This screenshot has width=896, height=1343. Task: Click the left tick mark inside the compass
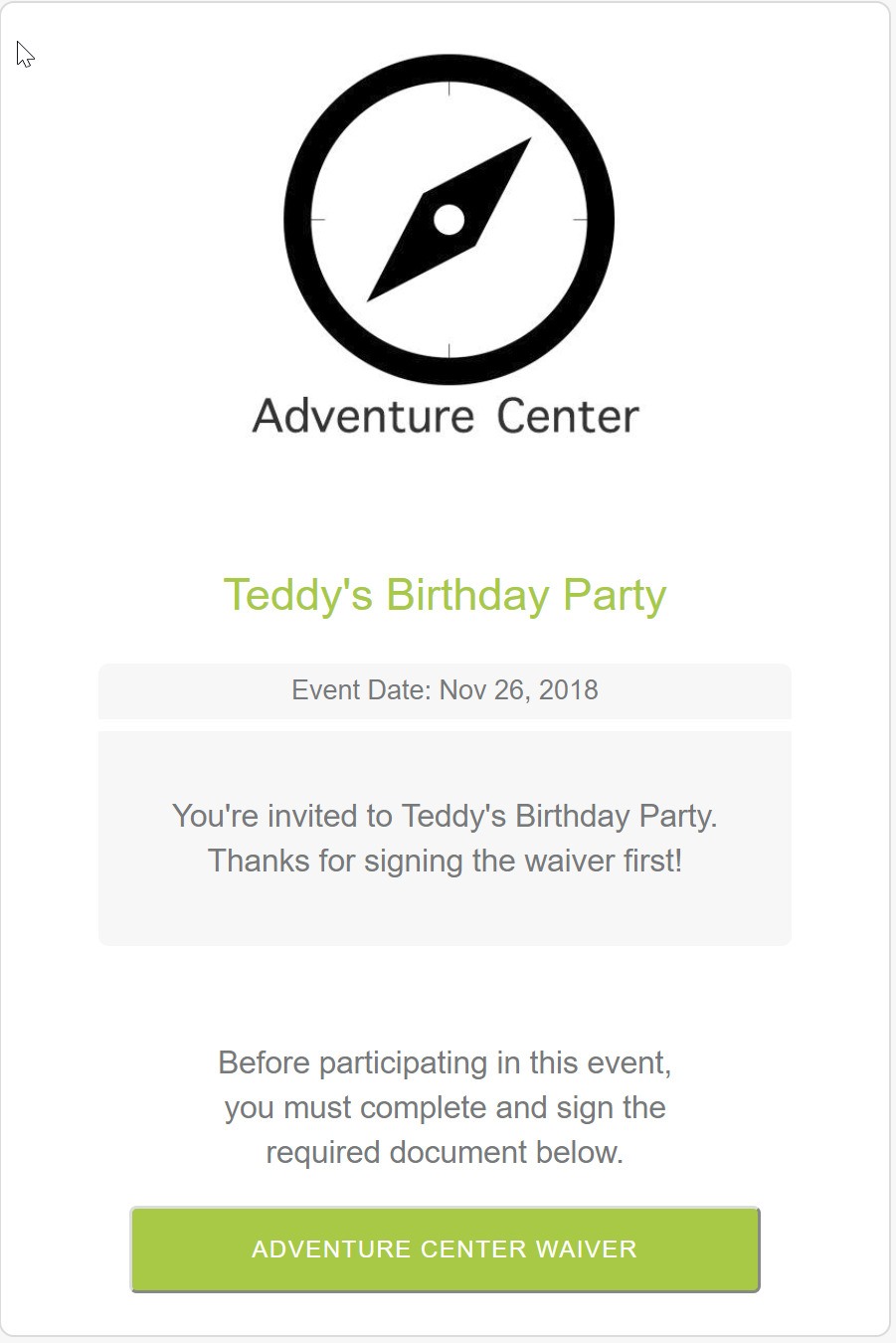[x=318, y=219]
